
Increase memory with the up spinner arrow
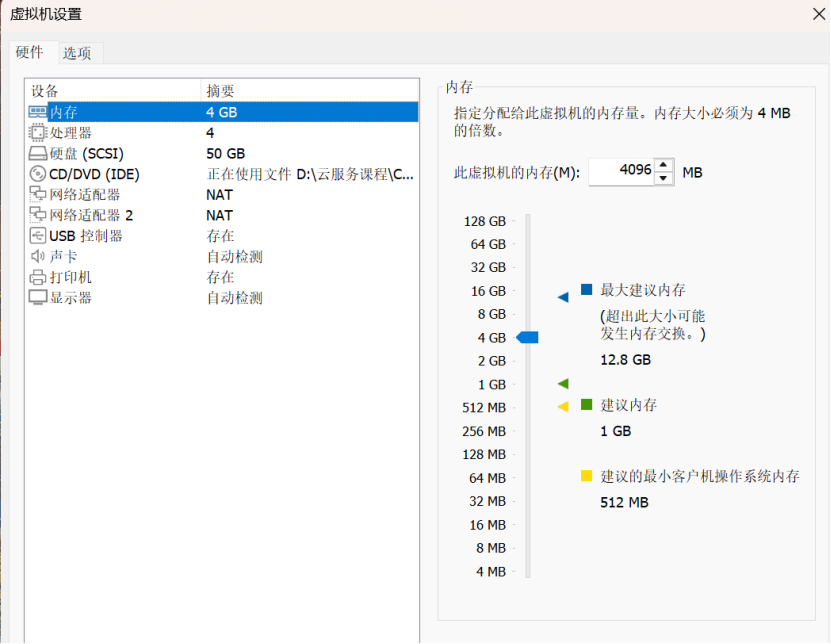point(664,165)
